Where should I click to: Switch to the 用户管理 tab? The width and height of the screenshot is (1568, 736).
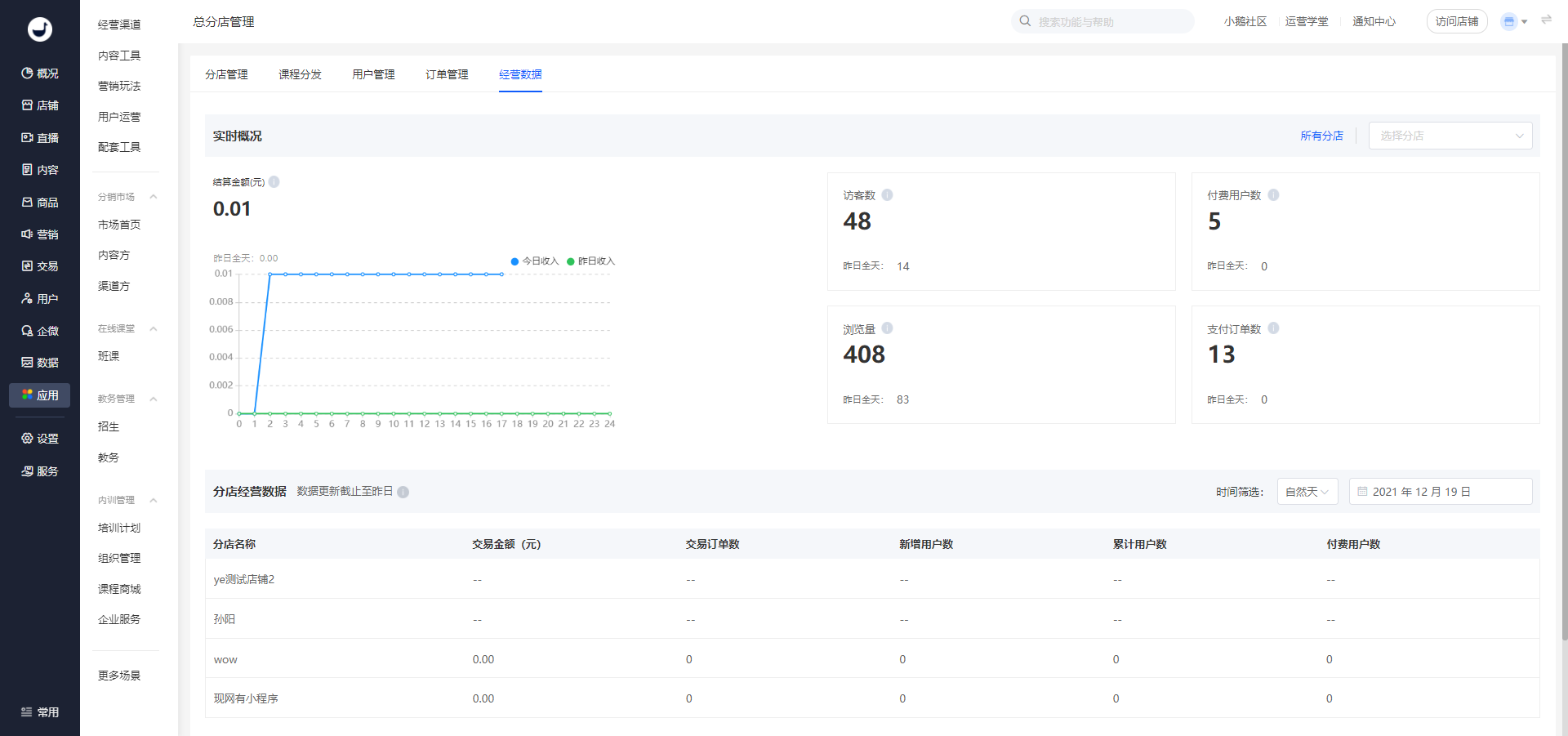(373, 74)
